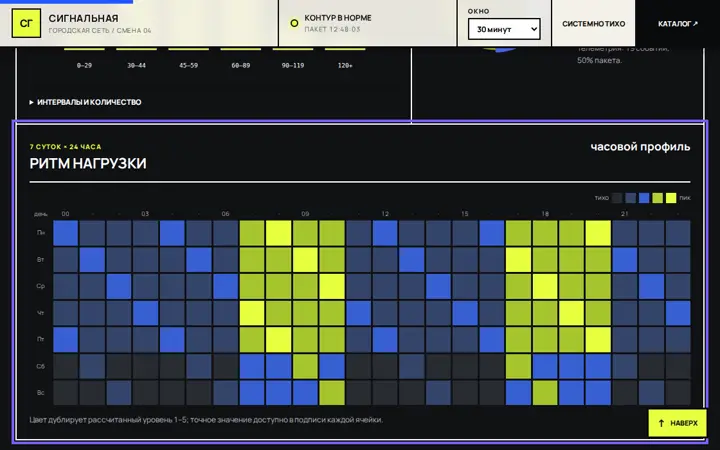This screenshot has height=450, width=720.
Task: Open the 'Окно' 30 минут dropdown
Action: (504, 29)
